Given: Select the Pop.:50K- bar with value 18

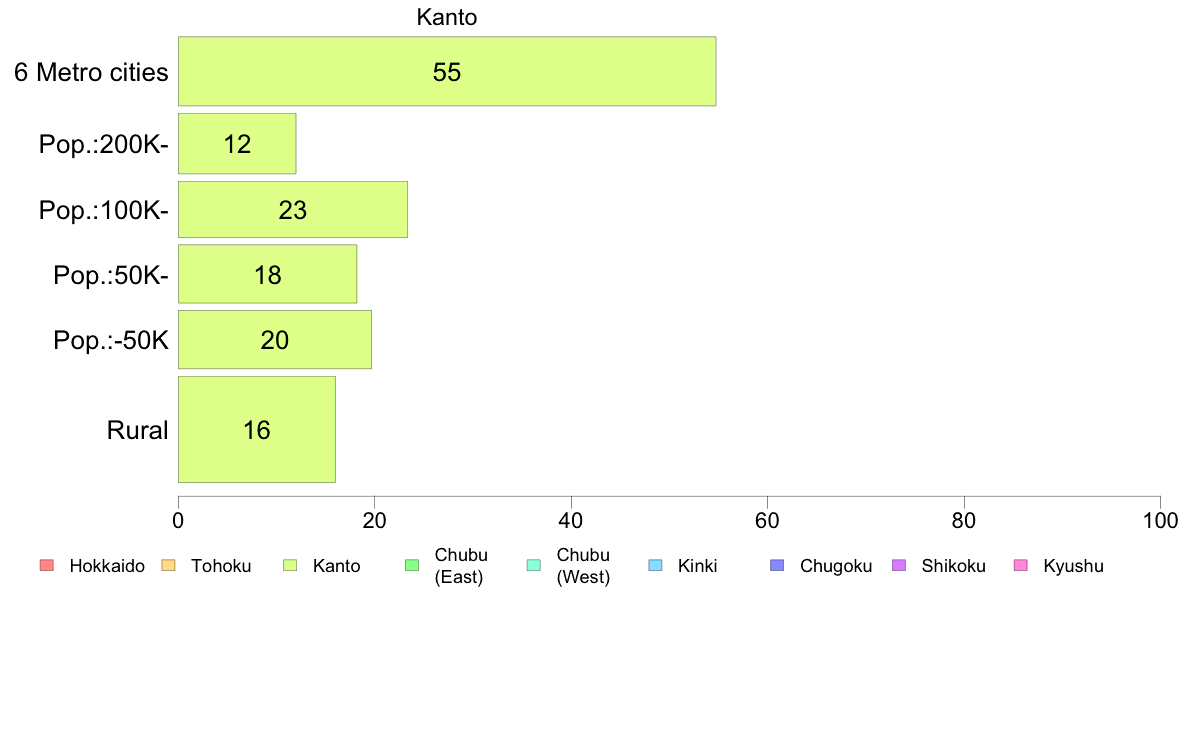Looking at the screenshot, I should (267, 274).
